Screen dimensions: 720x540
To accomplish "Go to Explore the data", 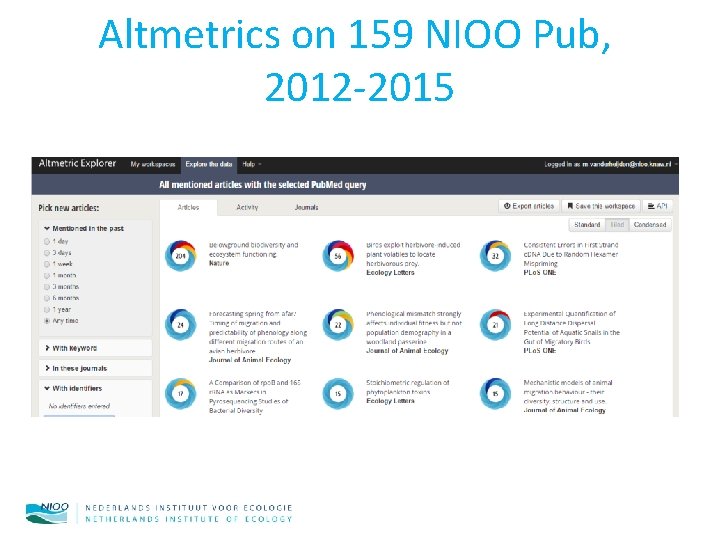I will pyautogui.click(x=208, y=164).
